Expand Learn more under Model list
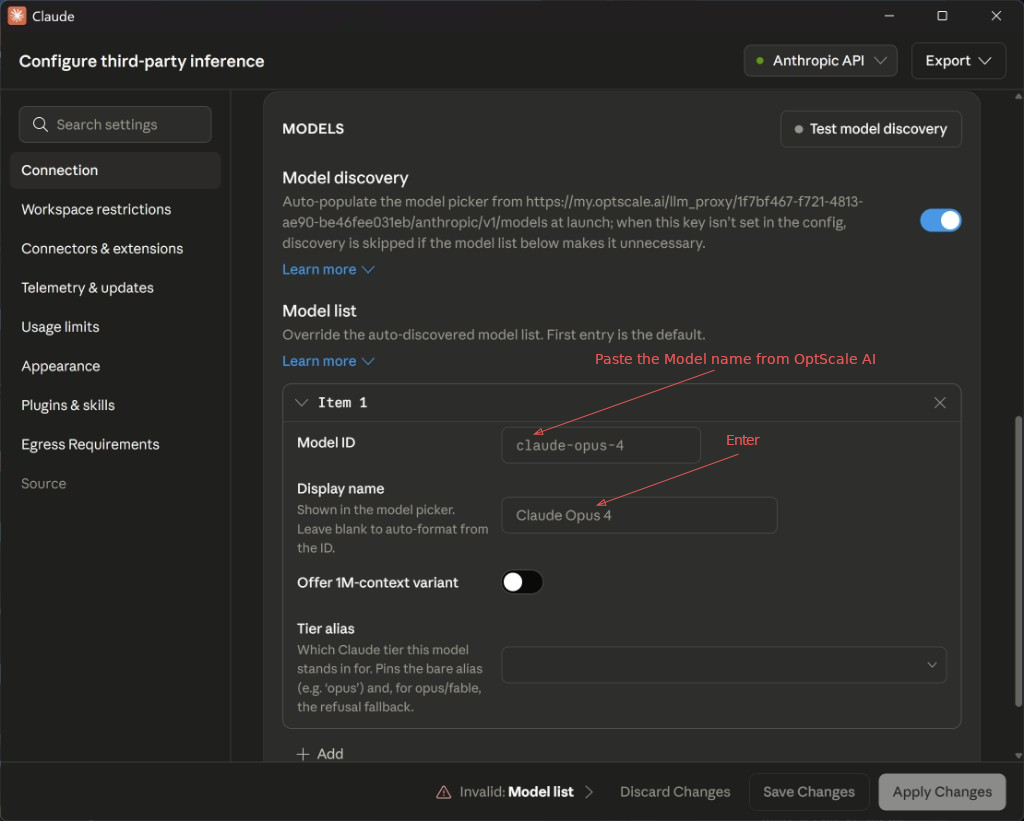Screen dimensions: 1024x821 click(328, 361)
